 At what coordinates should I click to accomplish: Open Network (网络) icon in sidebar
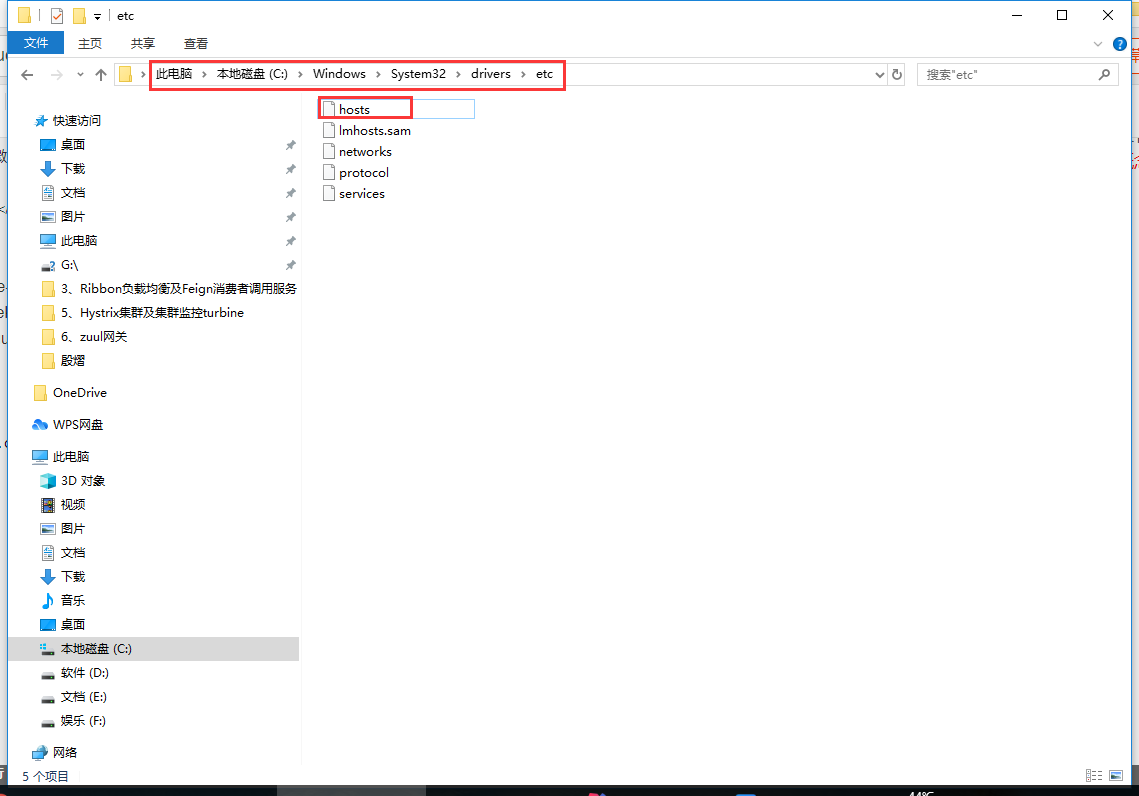pyautogui.click(x=40, y=753)
